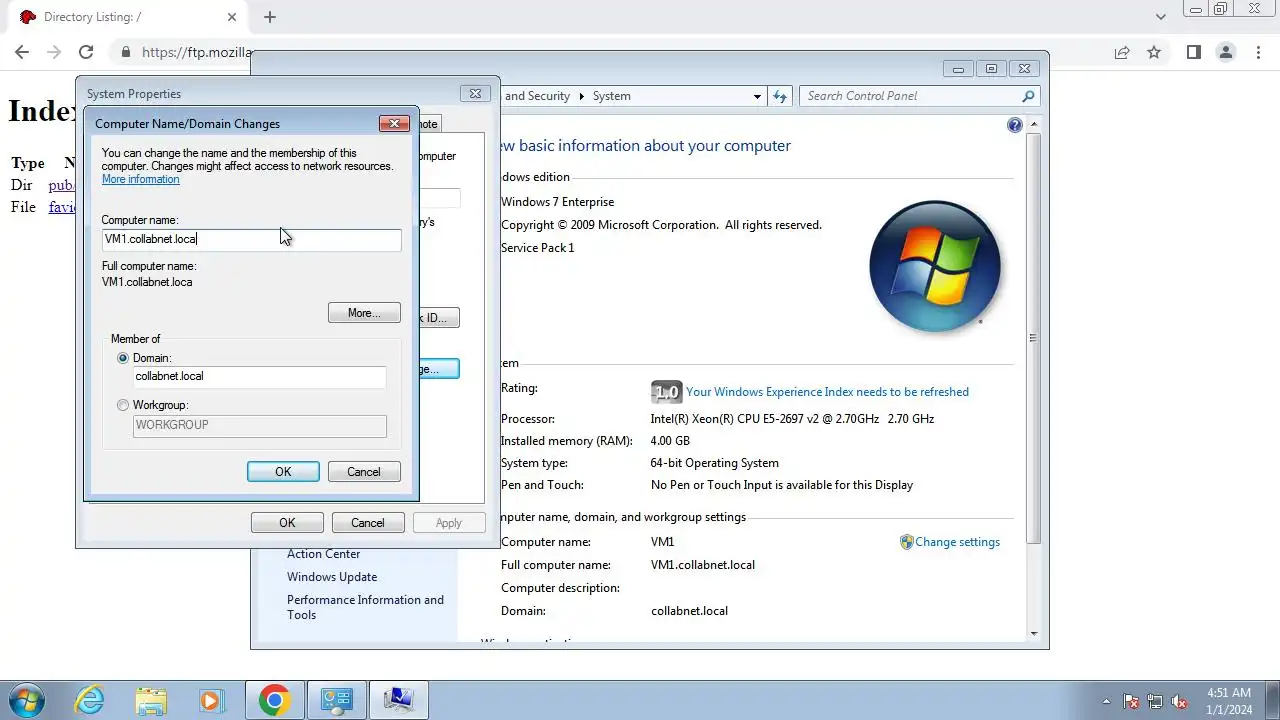Open Chrome three-dot menu
Viewport: 1280px width, 720px height.
coord(1259,52)
